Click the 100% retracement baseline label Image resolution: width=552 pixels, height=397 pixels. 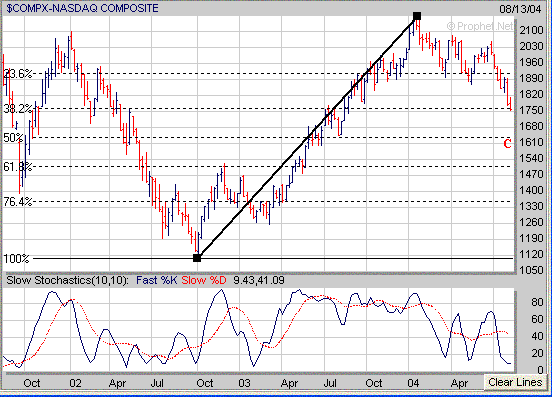click(x=16, y=259)
